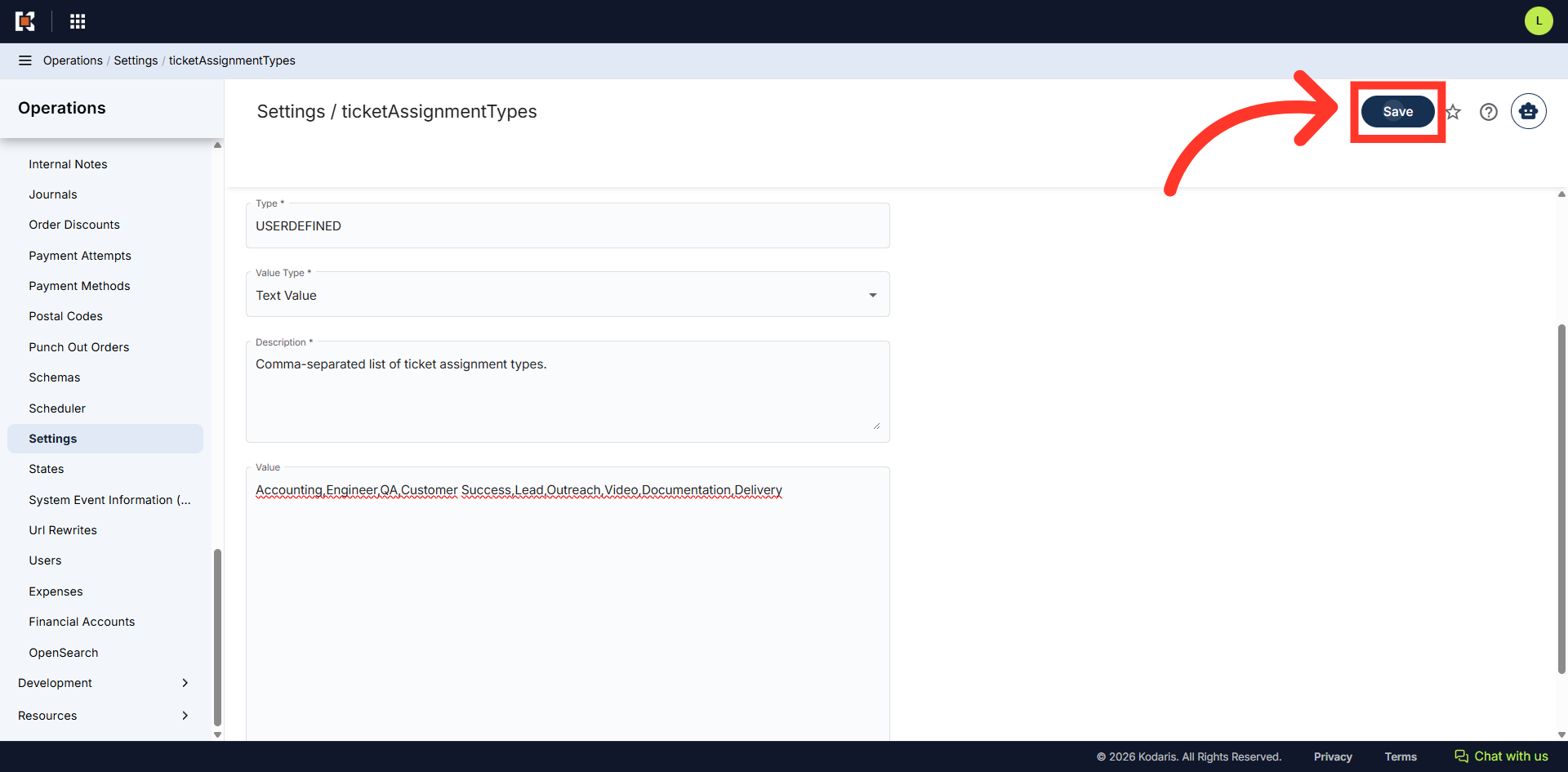This screenshot has width=1568, height=772.
Task: Click the ticketAssignmentTypes breadcrumb
Action: tap(232, 60)
